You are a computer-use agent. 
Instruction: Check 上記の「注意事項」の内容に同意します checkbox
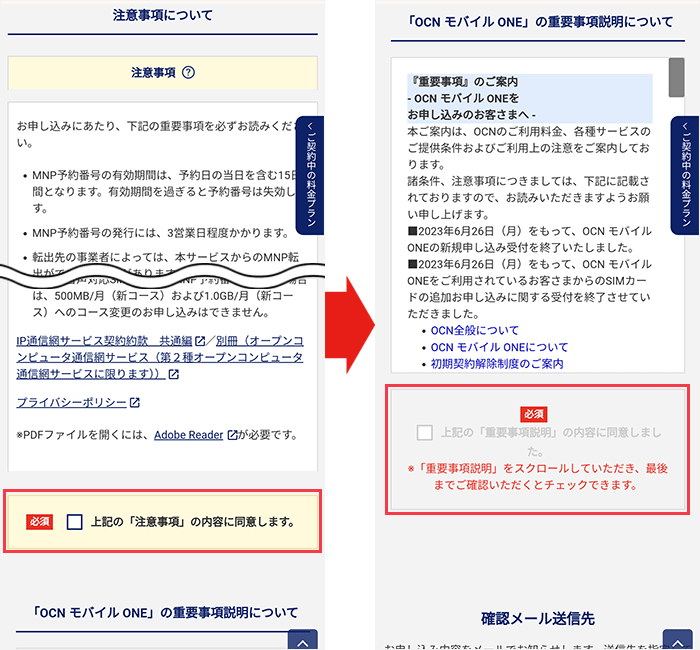tap(75, 521)
